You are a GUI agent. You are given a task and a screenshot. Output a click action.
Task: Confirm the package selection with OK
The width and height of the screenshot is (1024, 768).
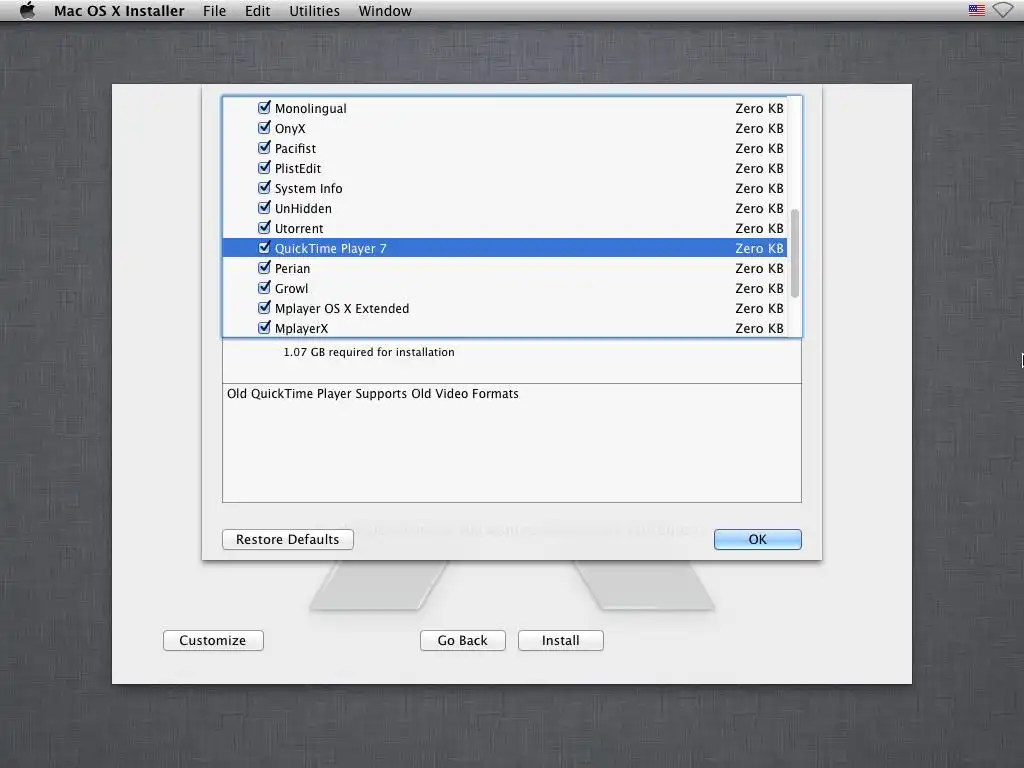click(758, 539)
